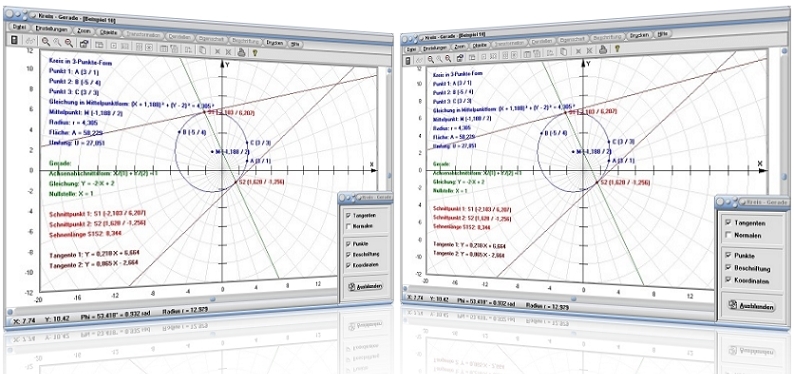Click zoom-in magnifier in left window toolbar
Viewport: 794px width, 374px height.
coord(46,41)
